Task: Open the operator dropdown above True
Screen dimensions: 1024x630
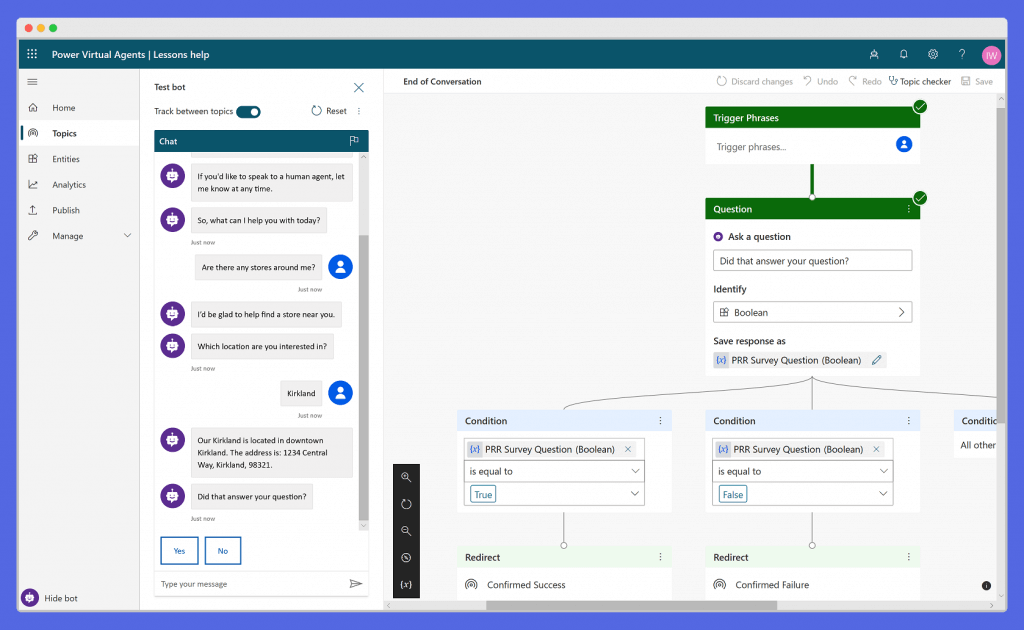Action: pyautogui.click(x=554, y=471)
